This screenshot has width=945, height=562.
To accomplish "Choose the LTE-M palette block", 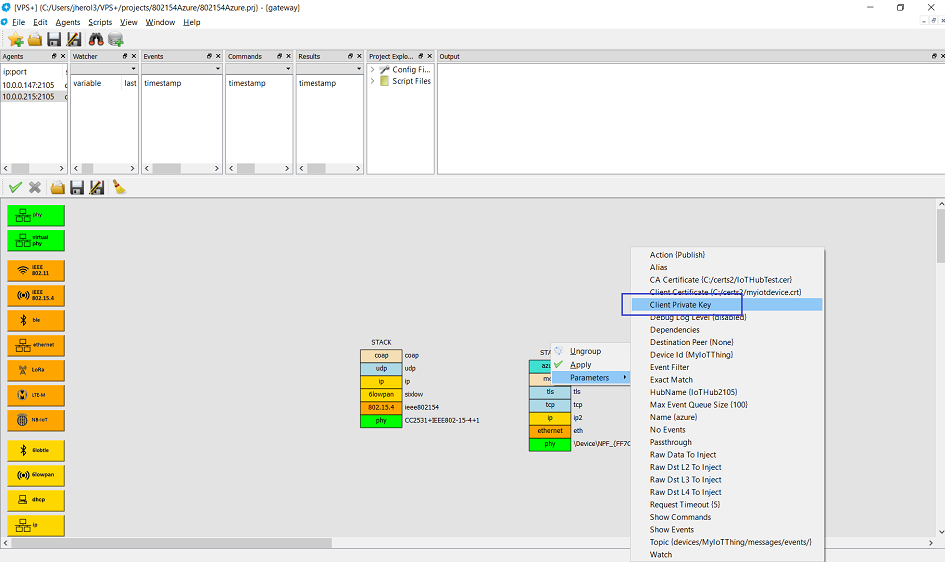I will click(x=36, y=396).
